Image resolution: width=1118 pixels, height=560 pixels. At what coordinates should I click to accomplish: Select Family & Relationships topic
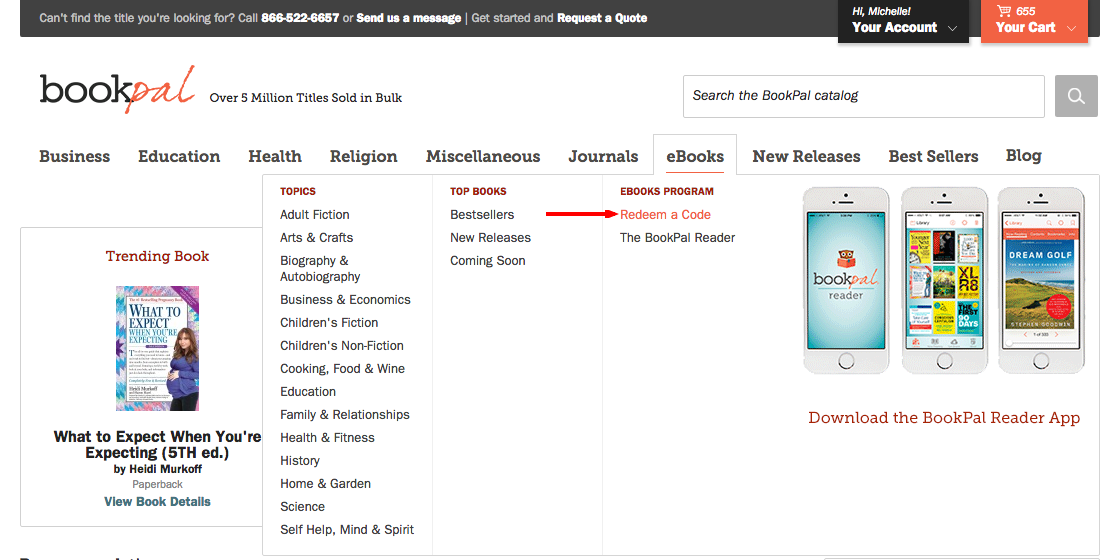(x=345, y=414)
